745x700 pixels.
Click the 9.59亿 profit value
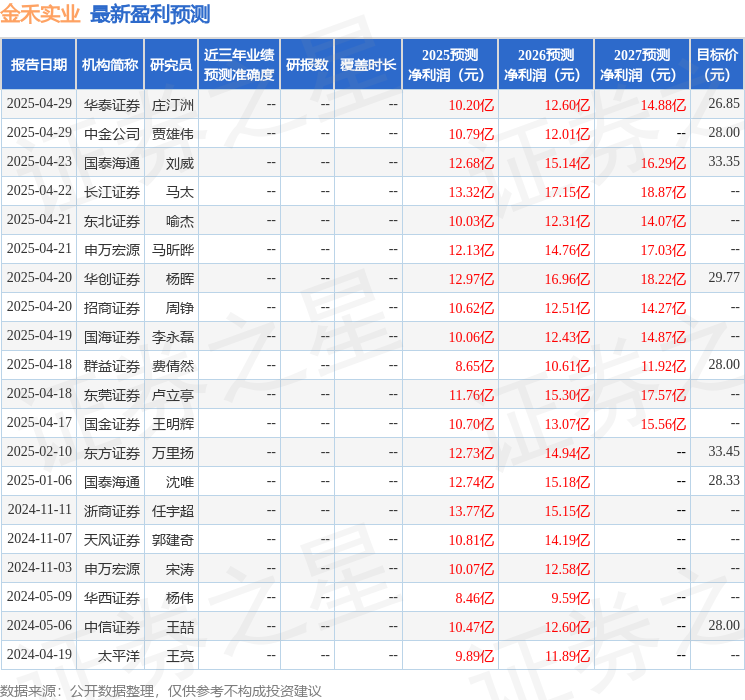570,598
